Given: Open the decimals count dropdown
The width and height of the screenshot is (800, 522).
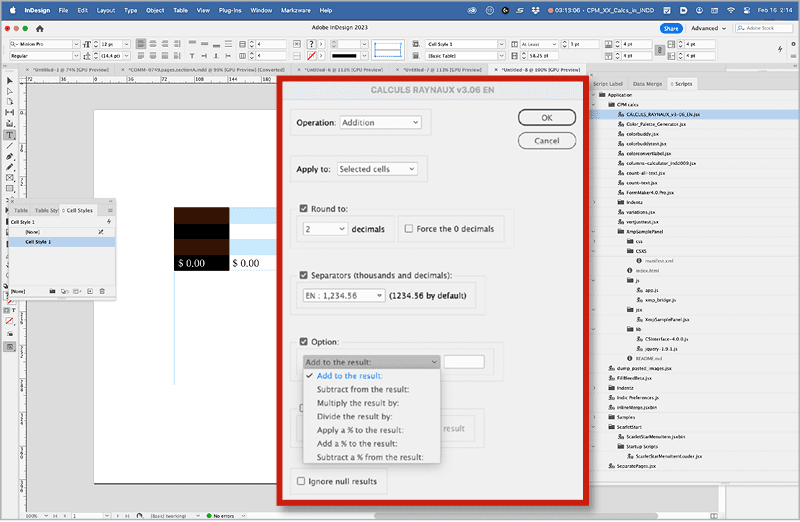Looking at the screenshot, I should pos(325,229).
